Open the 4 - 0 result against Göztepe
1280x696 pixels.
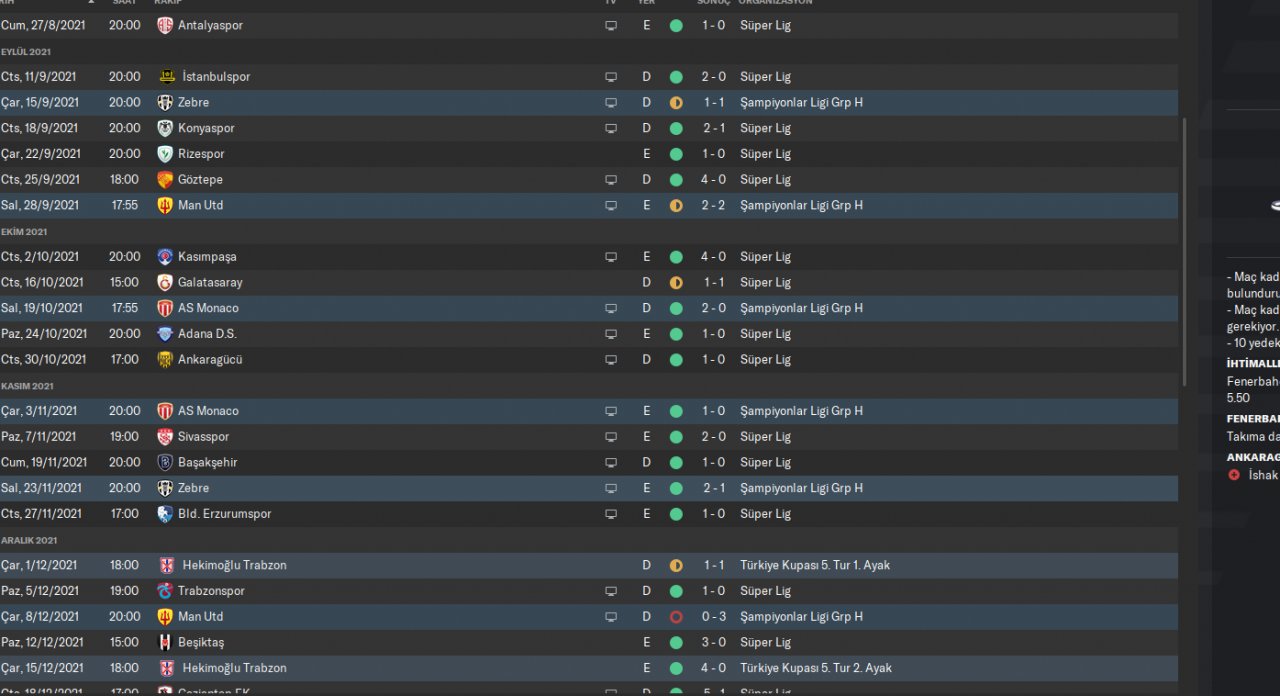tap(713, 180)
